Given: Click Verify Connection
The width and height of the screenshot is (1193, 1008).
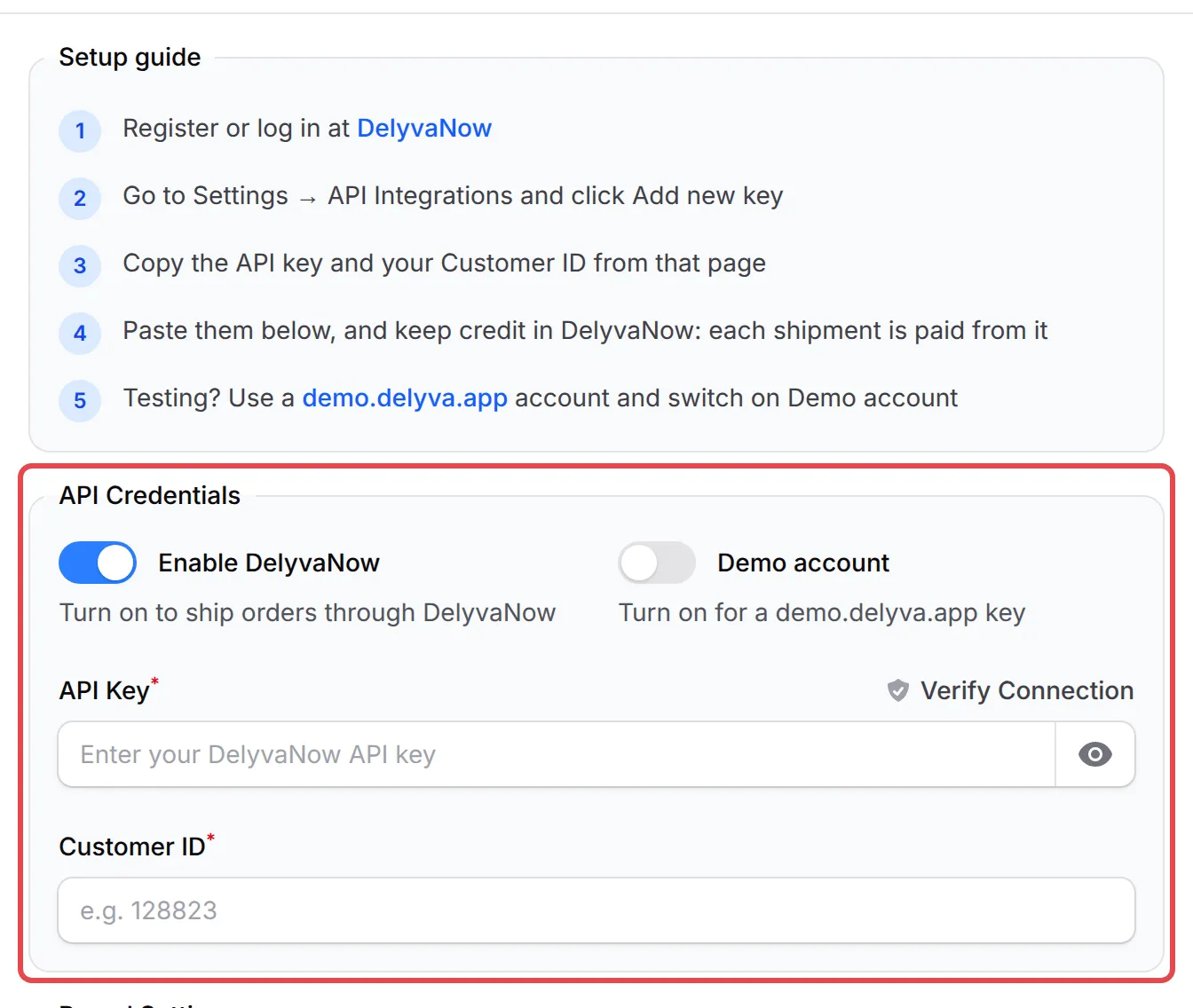Looking at the screenshot, I should pos(1011,690).
